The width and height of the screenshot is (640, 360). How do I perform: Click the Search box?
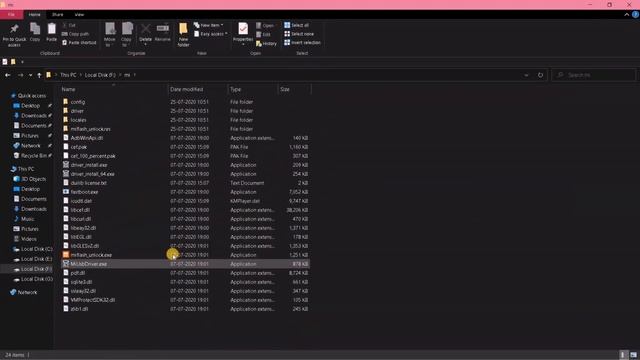pos(594,75)
